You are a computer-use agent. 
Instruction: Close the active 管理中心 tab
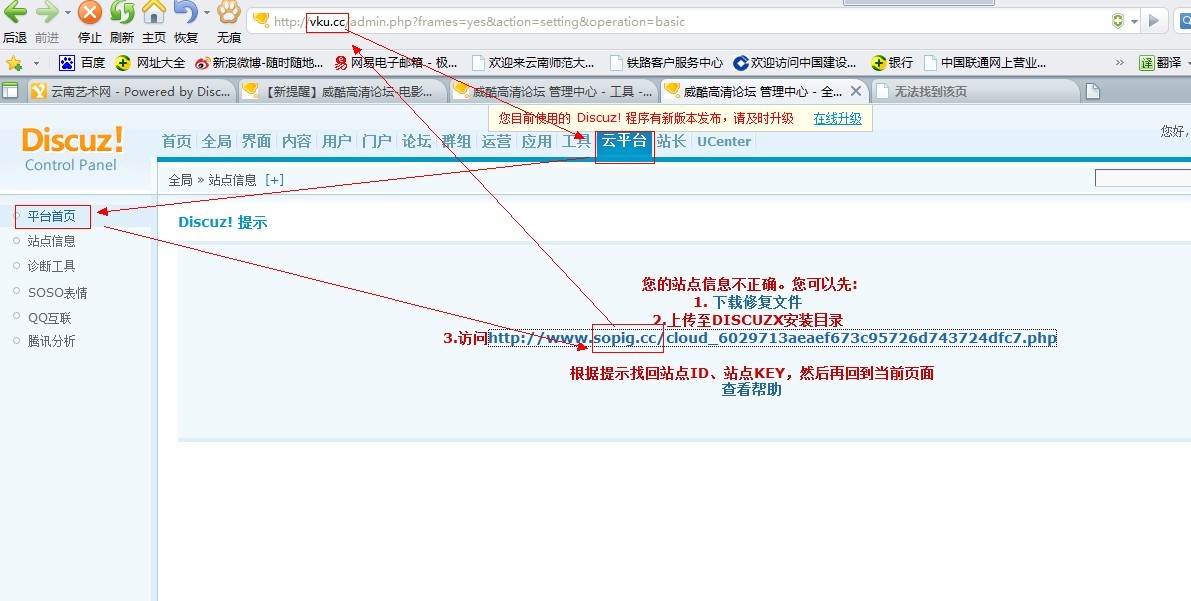(855, 91)
